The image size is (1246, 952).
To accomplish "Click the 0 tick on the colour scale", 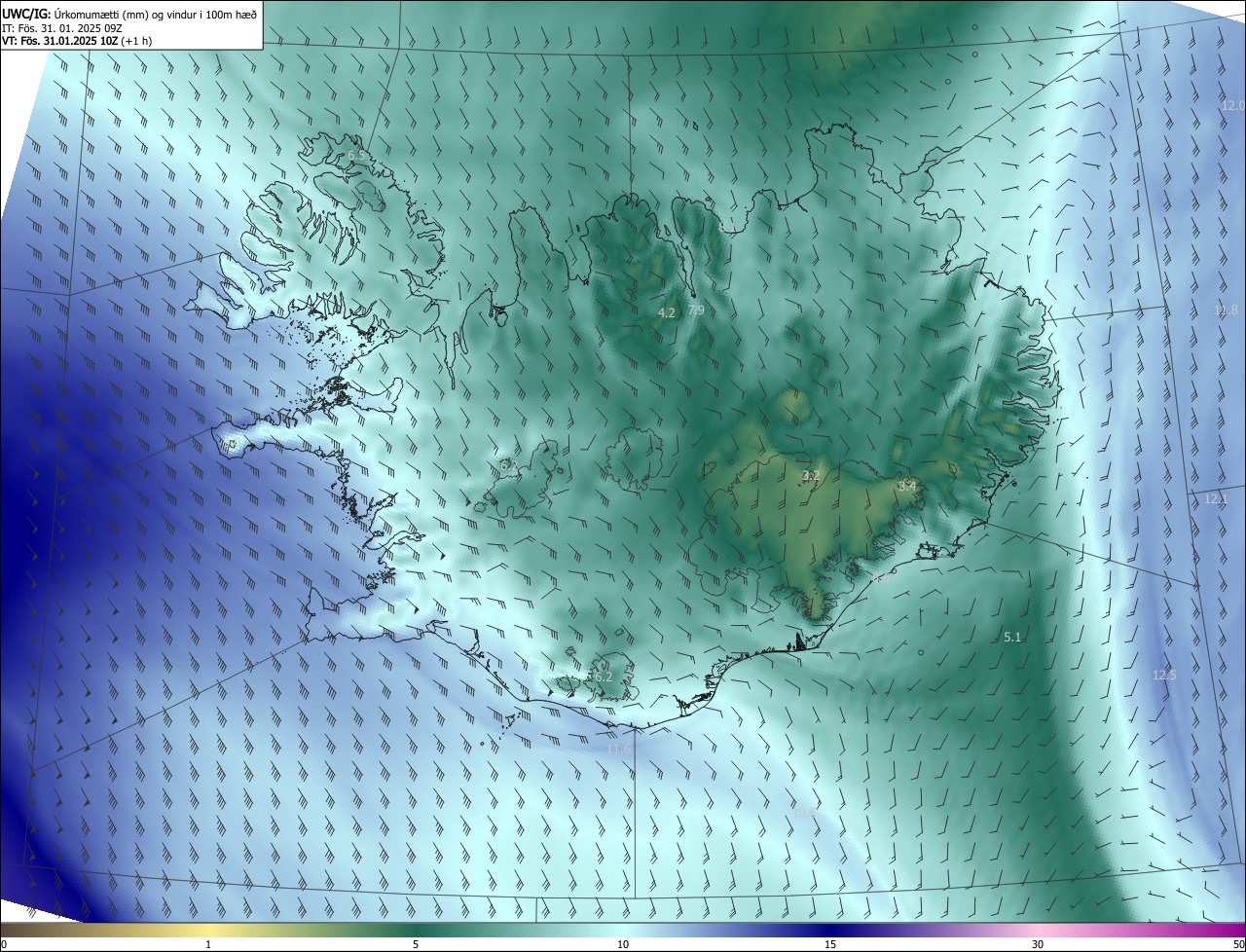I will pyautogui.click(x=4, y=944).
